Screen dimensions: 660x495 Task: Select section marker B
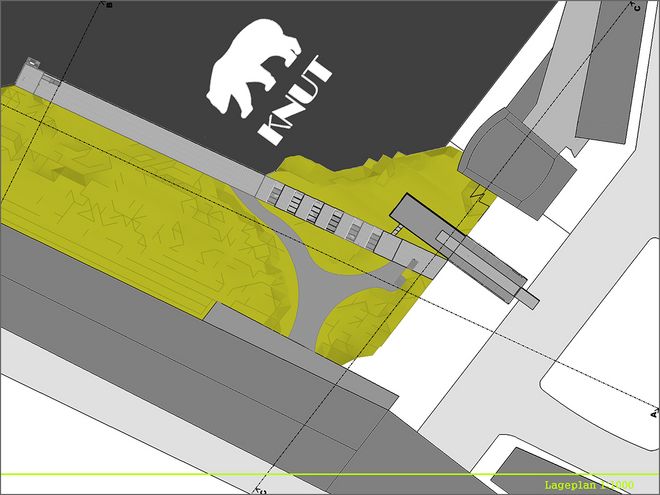[109, 5]
